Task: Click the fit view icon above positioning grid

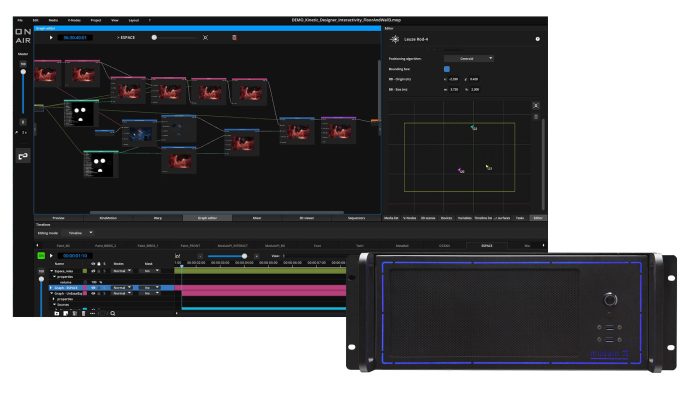Action: [x=536, y=106]
